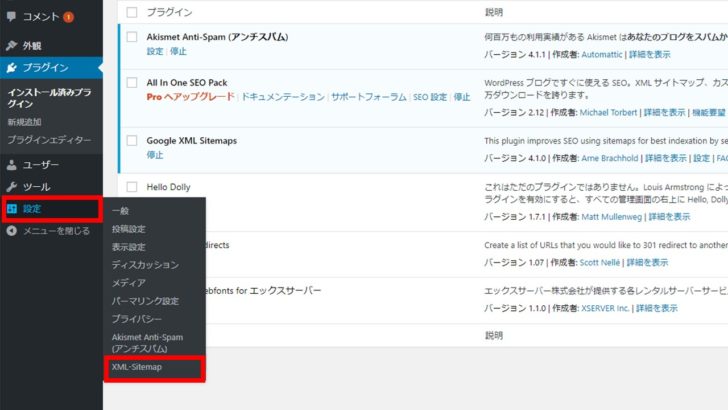The width and height of the screenshot is (728, 410).
Task: Click the 説明 column header at top
Action: [x=494, y=12]
